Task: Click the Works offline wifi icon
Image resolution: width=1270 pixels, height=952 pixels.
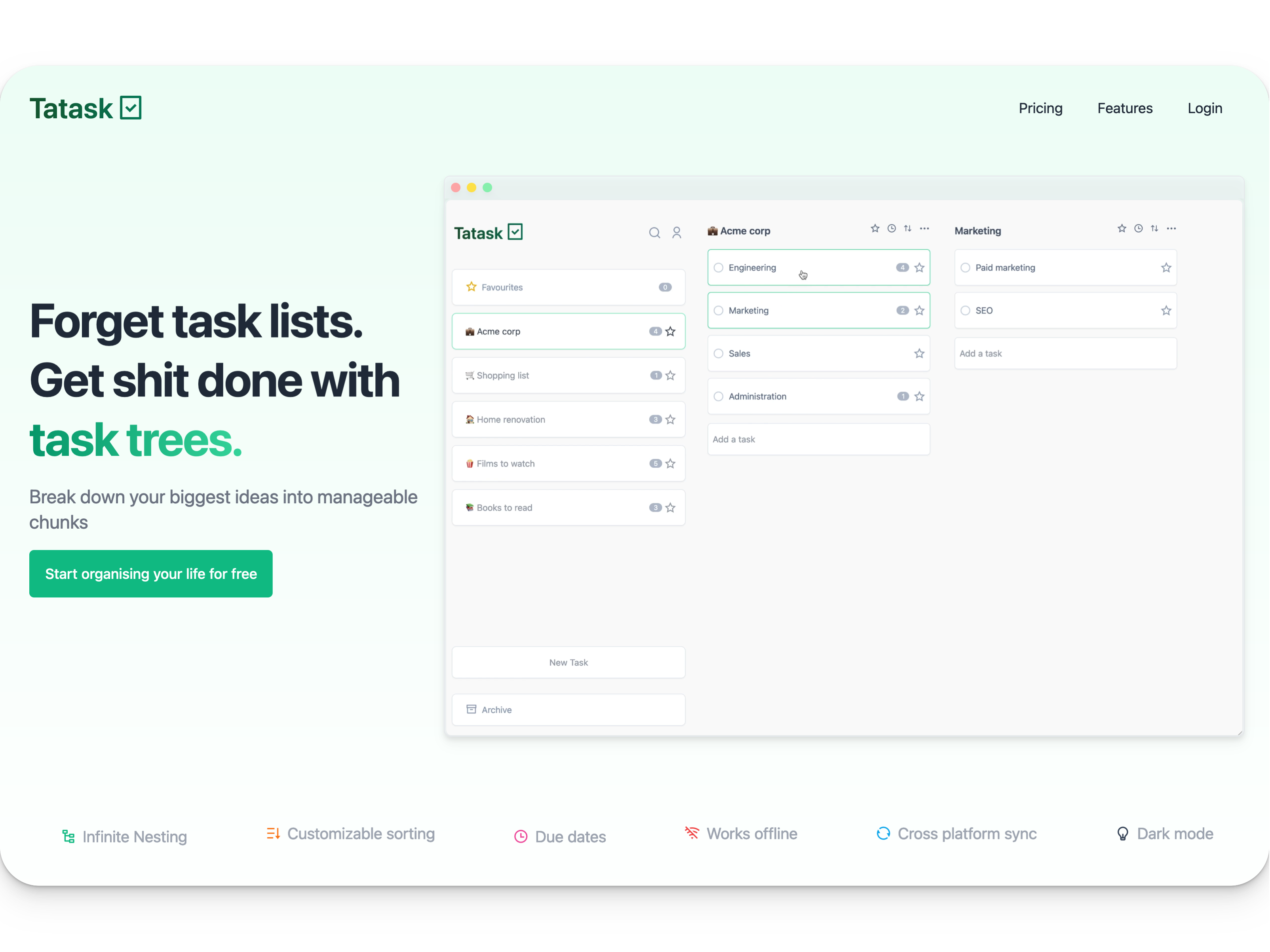Action: pyautogui.click(x=691, y=833)
